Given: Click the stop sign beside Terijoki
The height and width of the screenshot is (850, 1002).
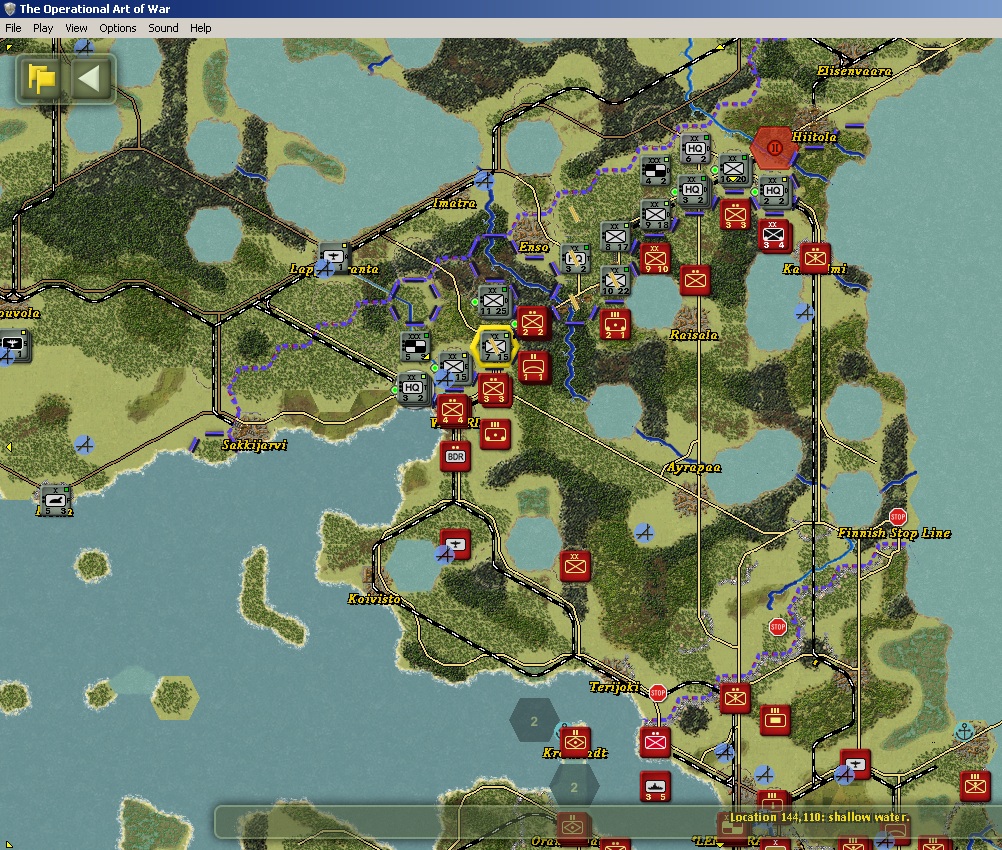Looking at the screenshot, I should [658, 693].
